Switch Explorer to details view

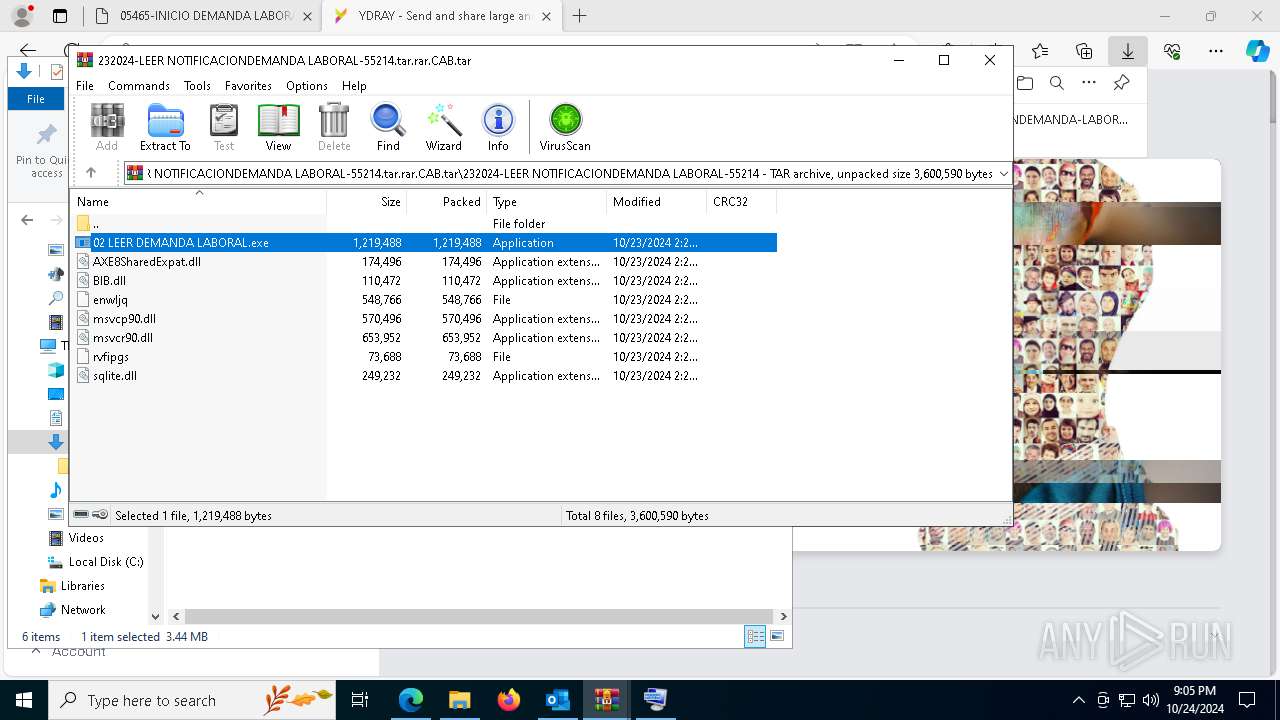tap(755, 637)
